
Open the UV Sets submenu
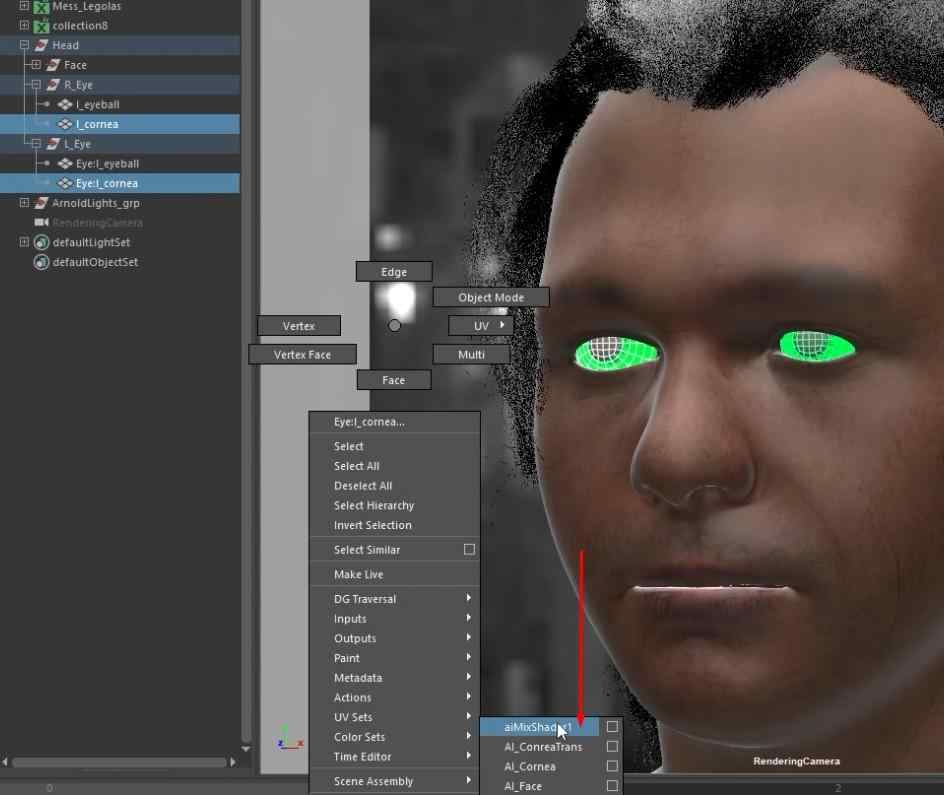tap(395, 717)
